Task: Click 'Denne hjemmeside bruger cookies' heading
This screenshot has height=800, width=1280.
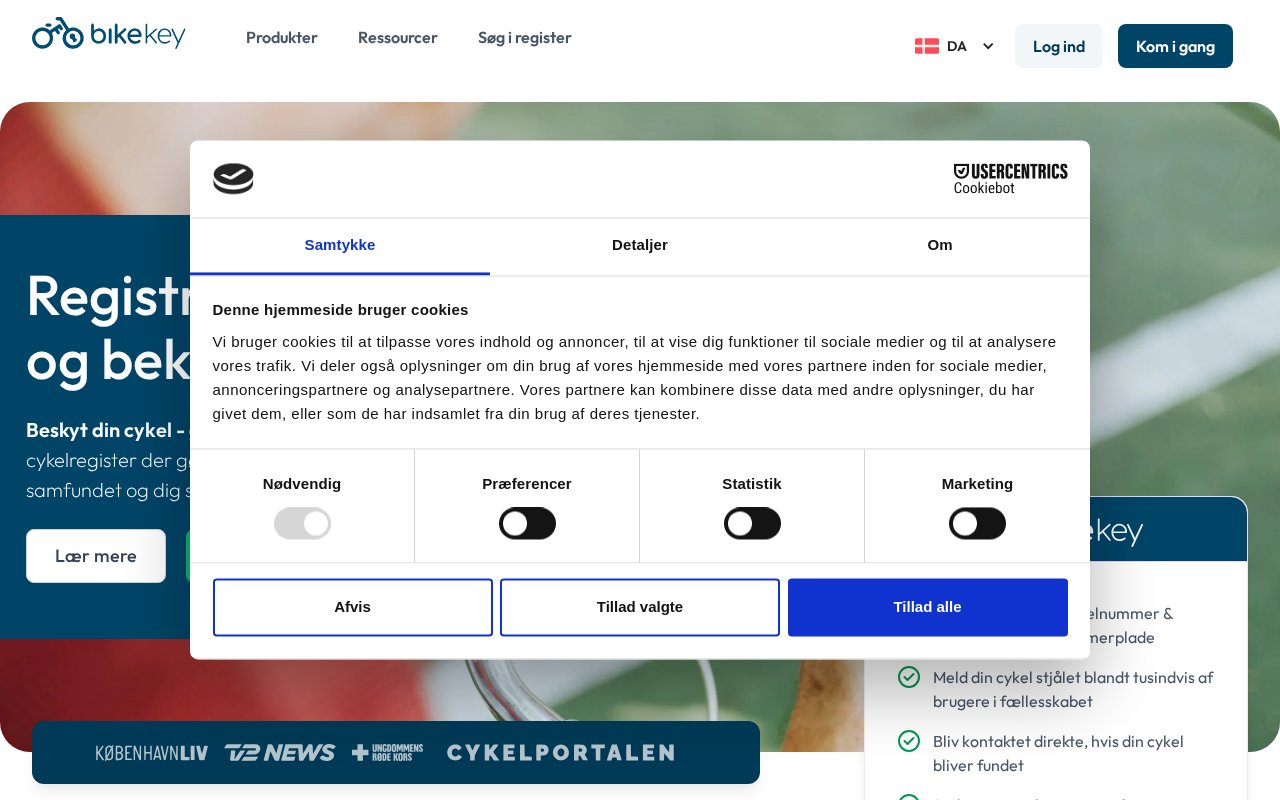Action: pyautogui.click(x=341, y=310)
